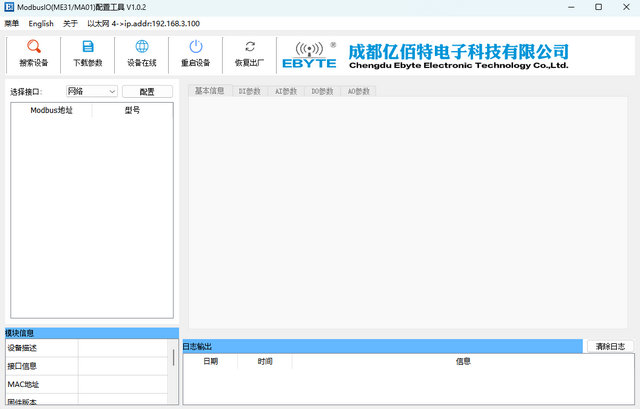Select the DO参数 tab
This screenshot has width=640, height=409.
(322, 91)
